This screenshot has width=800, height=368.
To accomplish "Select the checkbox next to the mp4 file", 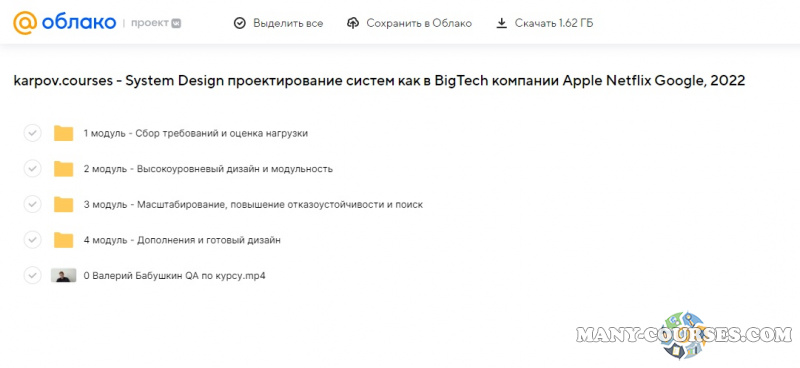I will point(33,276).
